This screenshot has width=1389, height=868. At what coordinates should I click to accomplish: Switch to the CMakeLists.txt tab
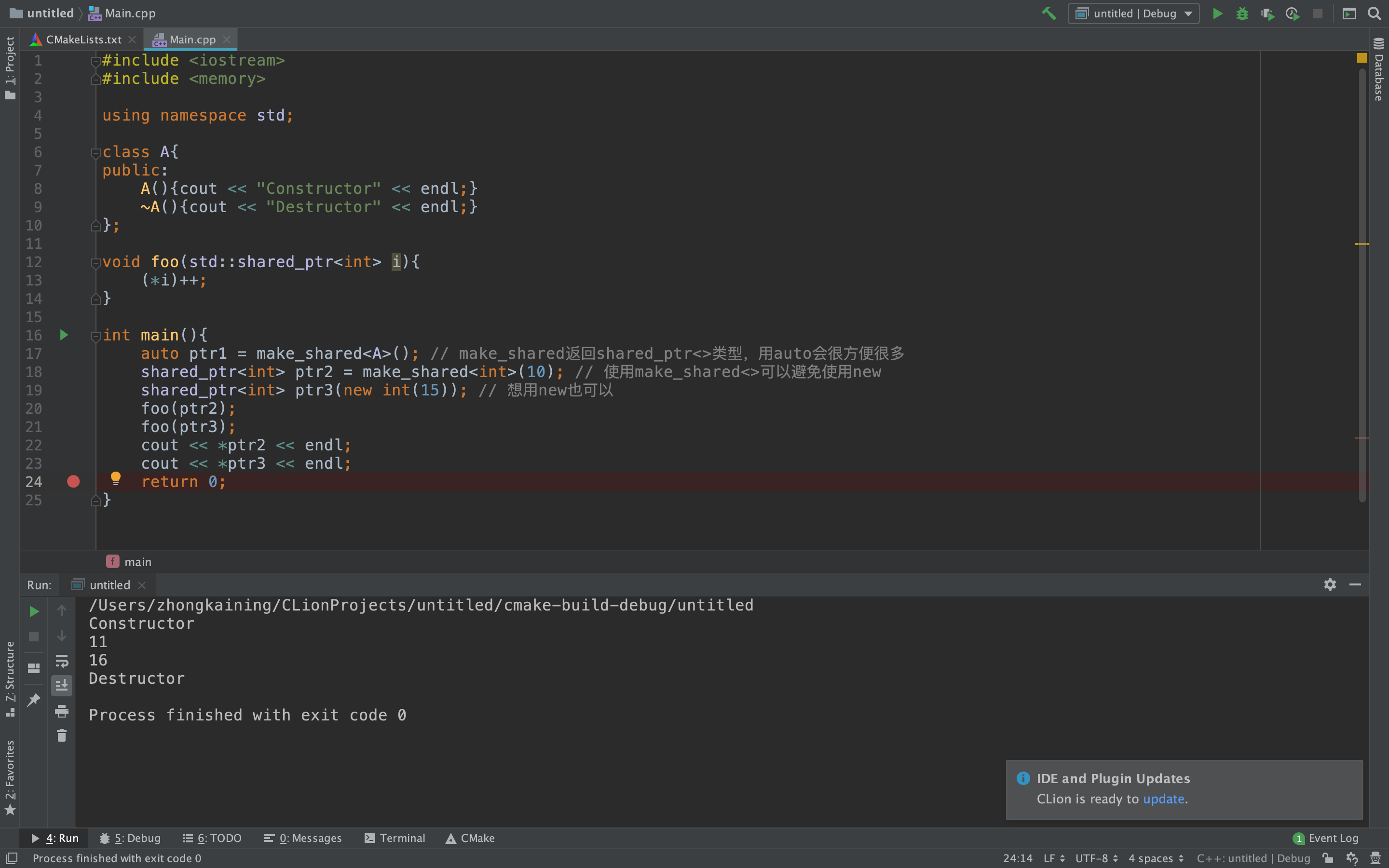83,40
